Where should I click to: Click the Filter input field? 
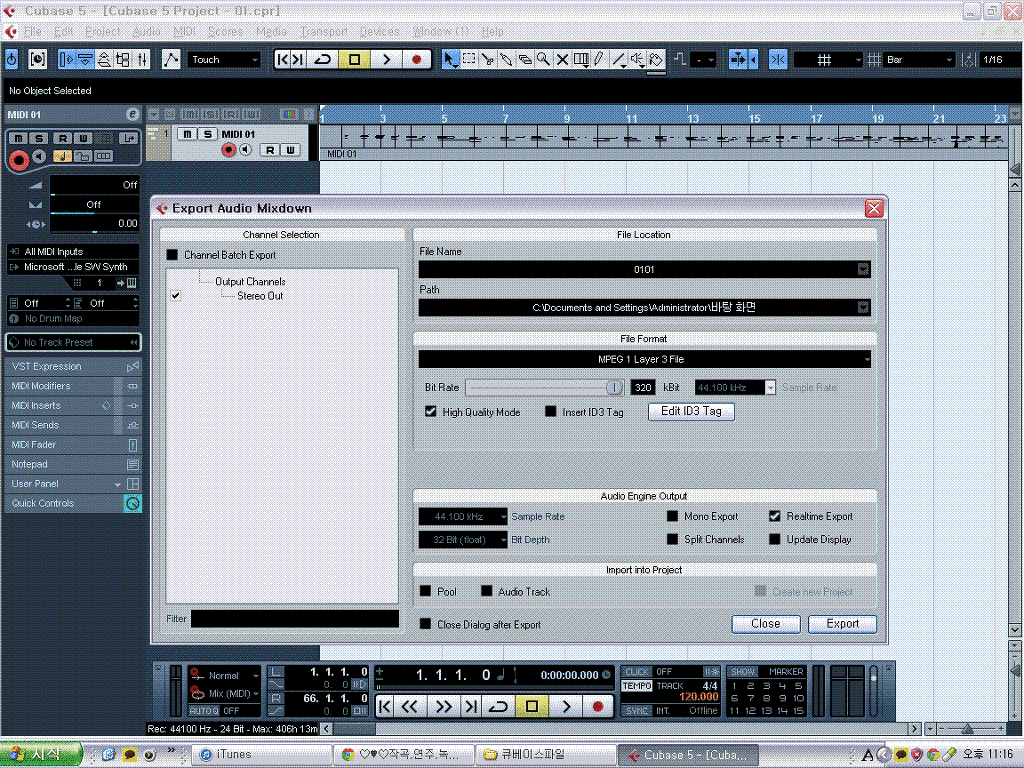coord(295,618)
